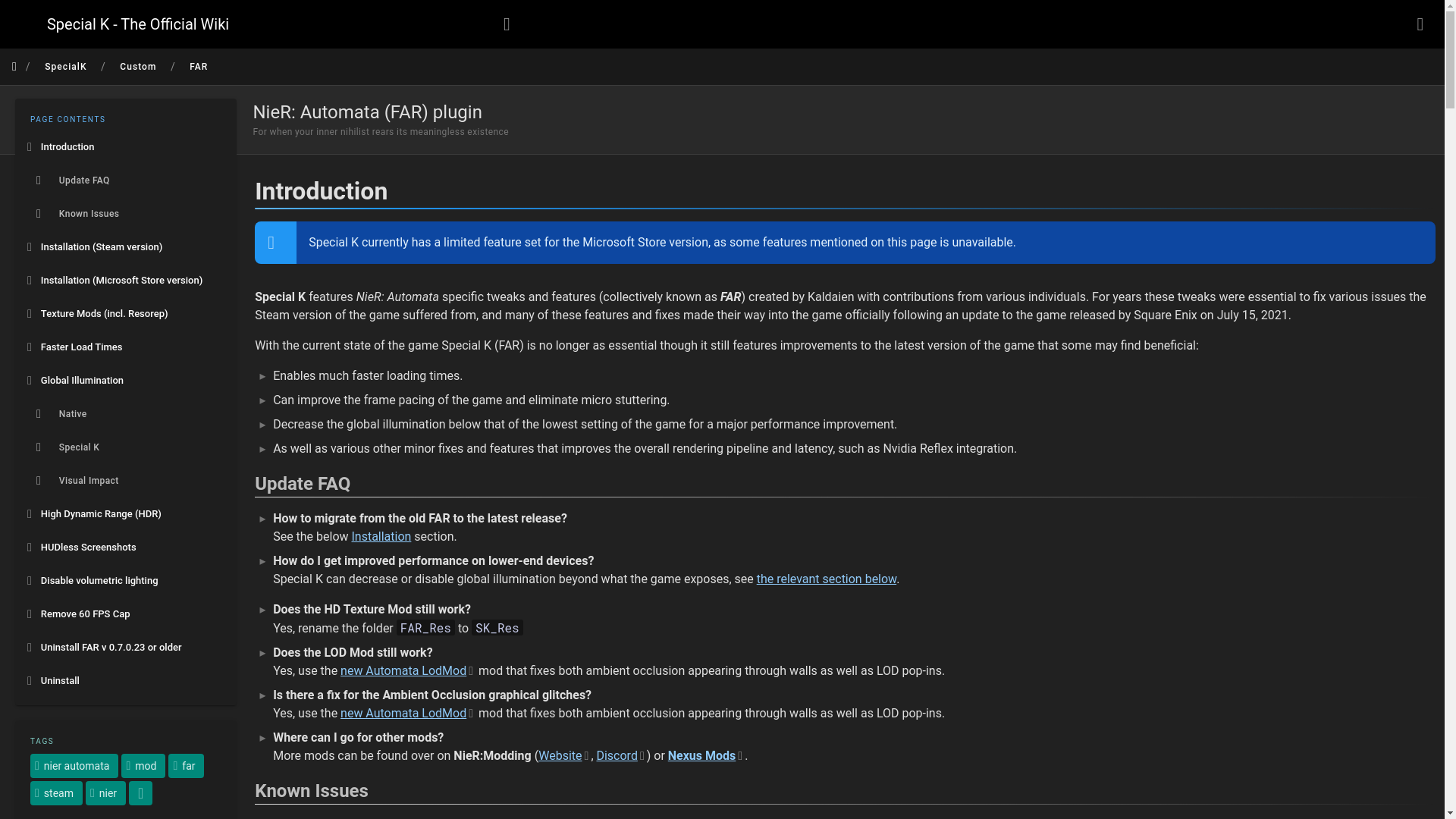Follow 'the relevant section below' link
1456x819 pixels.
826,579
